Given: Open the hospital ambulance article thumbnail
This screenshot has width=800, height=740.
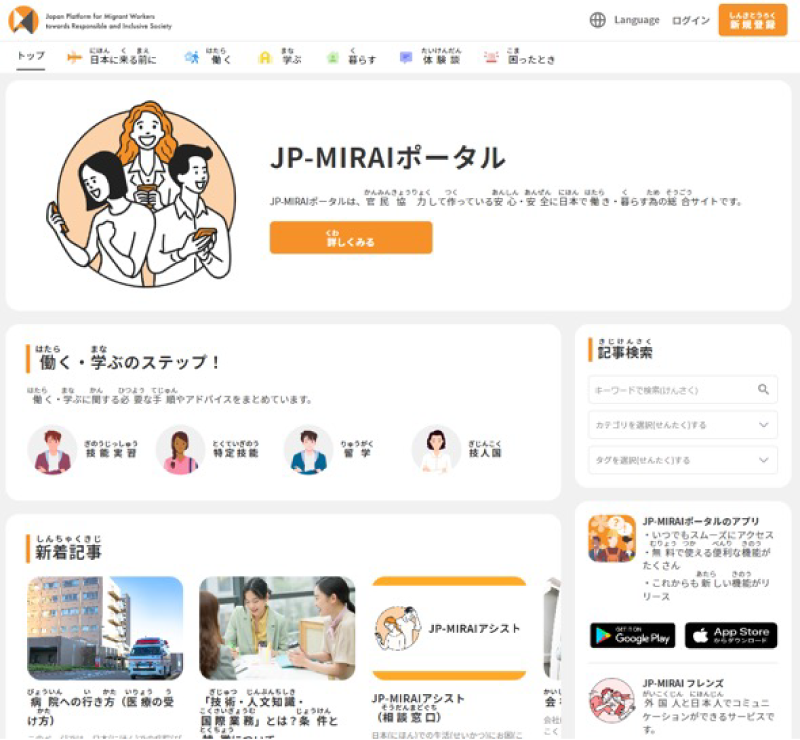Looking at the screenshot, I should [x=105, y=628].
